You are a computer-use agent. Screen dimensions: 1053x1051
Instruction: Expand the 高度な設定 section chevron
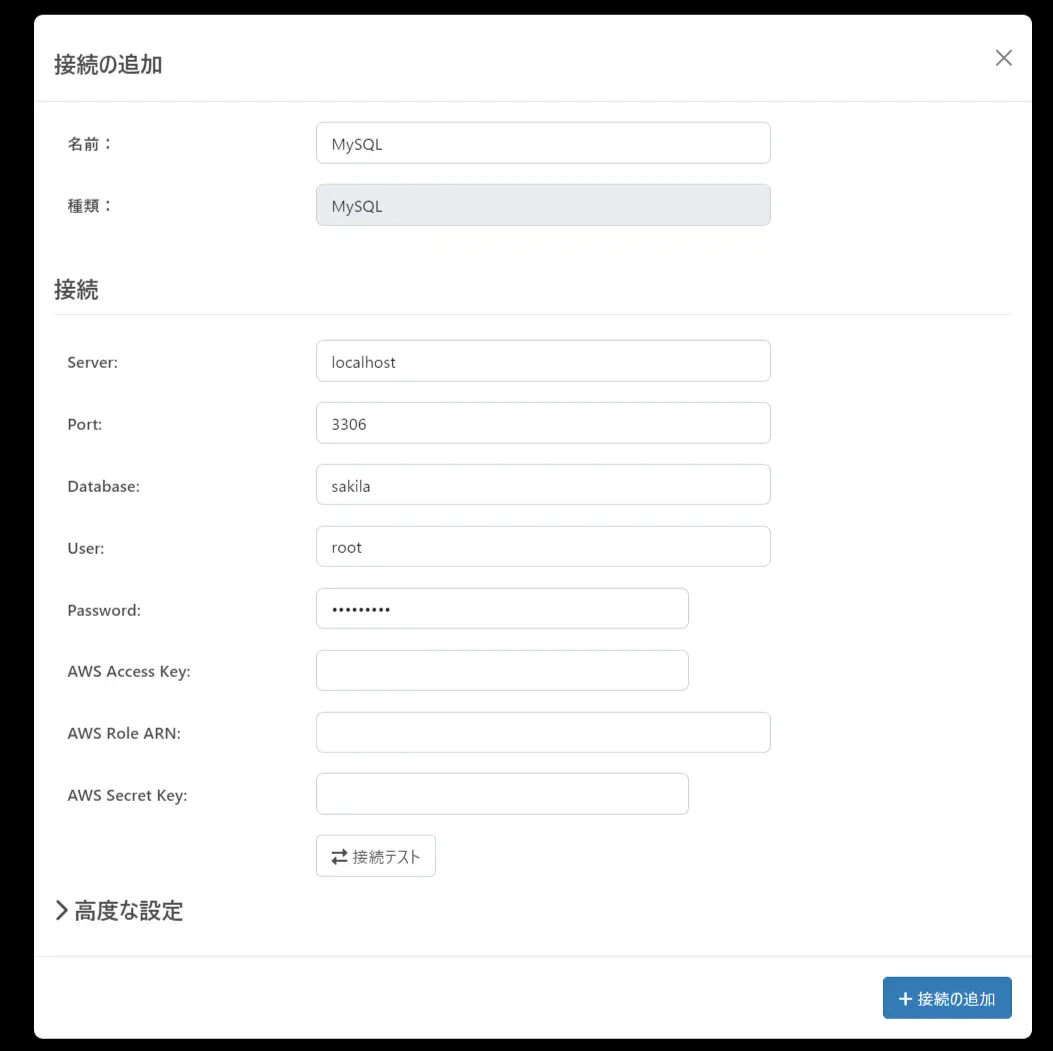coord(61,910)
